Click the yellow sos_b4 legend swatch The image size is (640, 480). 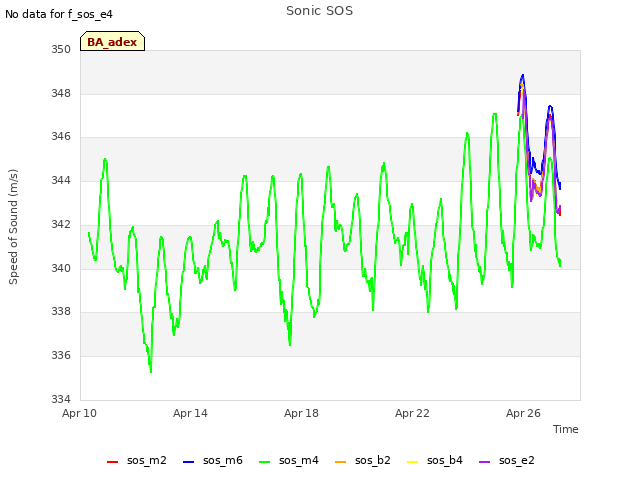[412, 462]
